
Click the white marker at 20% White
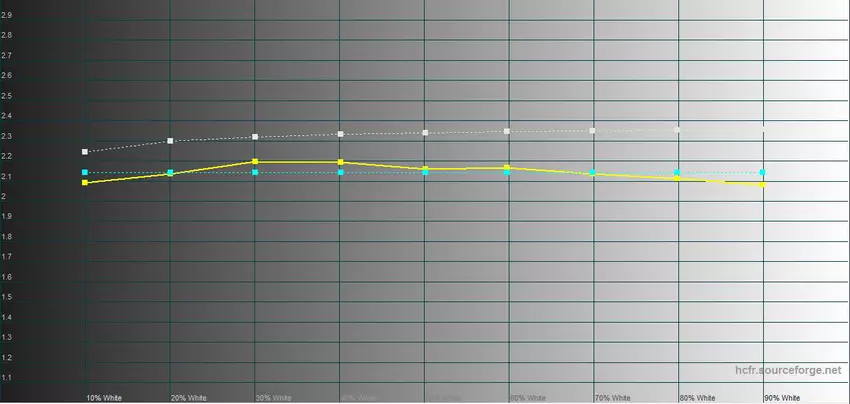(170, 141)
